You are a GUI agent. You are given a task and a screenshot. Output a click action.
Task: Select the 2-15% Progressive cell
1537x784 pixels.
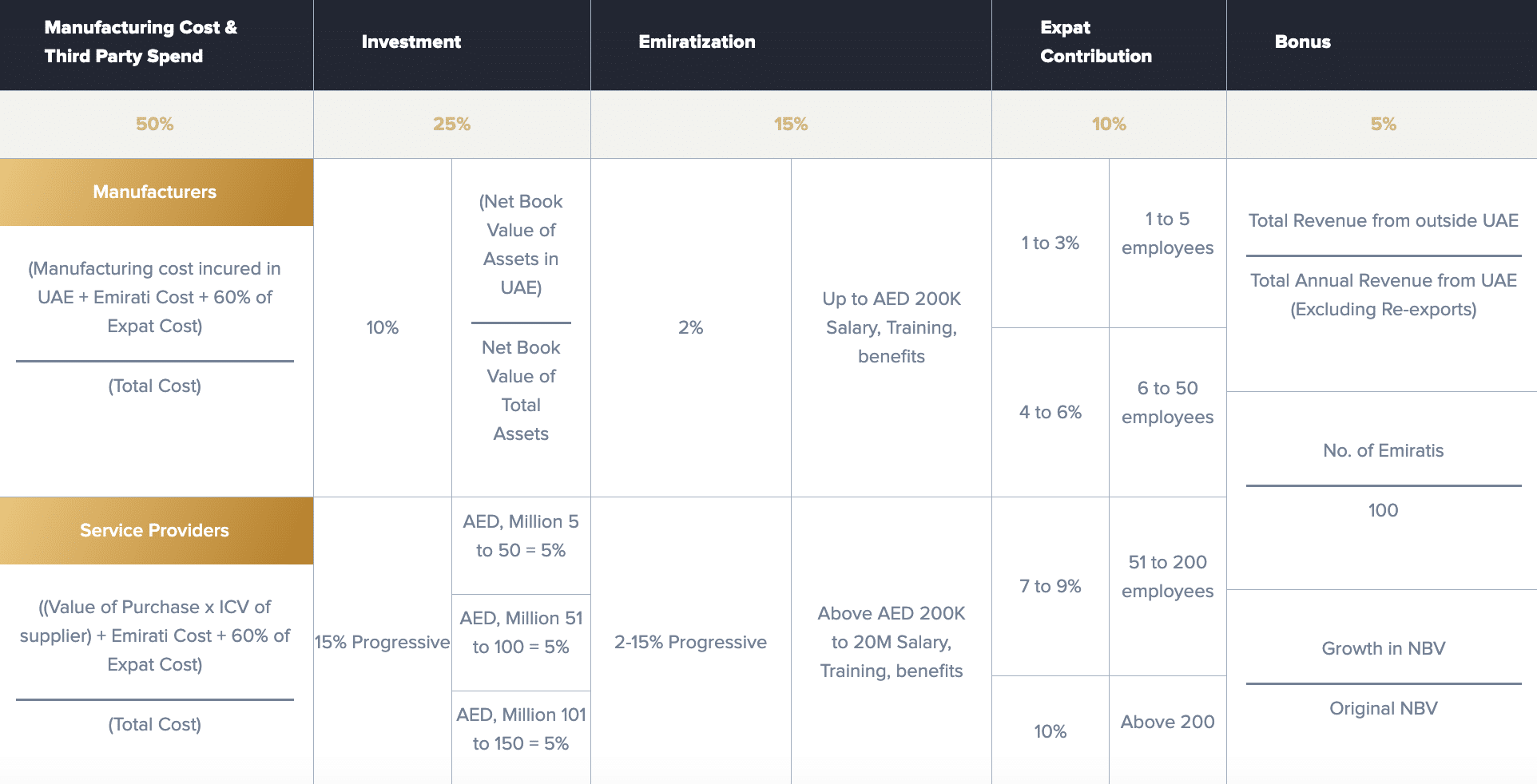pos(690,642)
